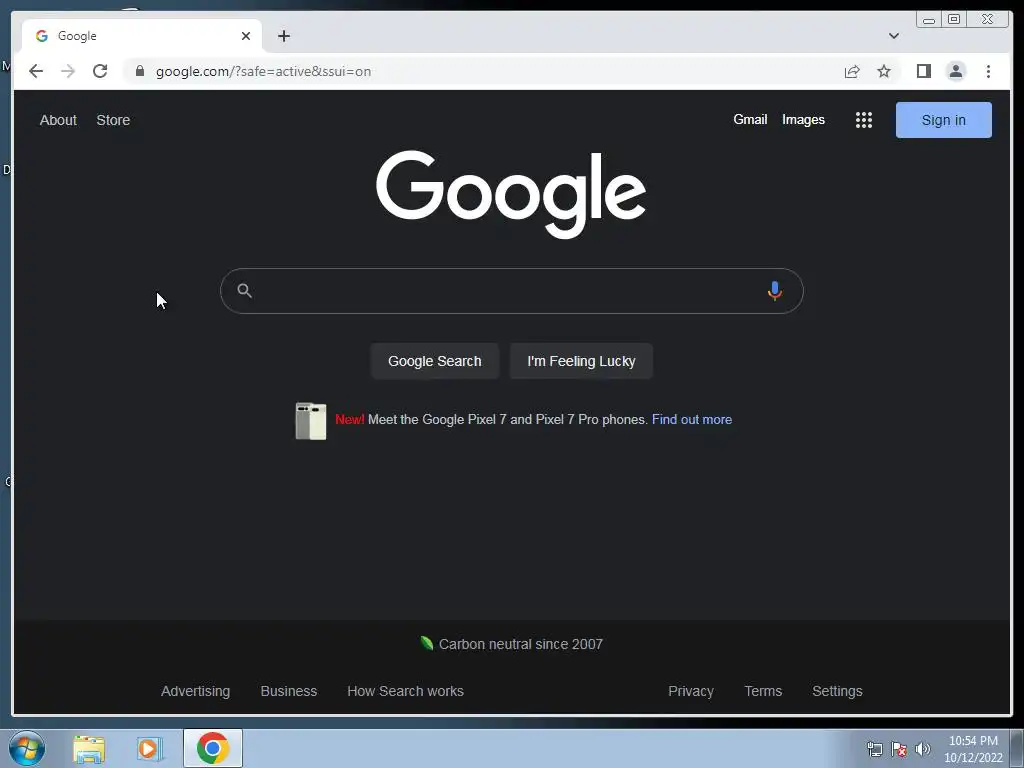Launch Windows Media Player from taskbar
Image resolution: width=1024 pixels, height=768 pixels.
tap(150, 749)
